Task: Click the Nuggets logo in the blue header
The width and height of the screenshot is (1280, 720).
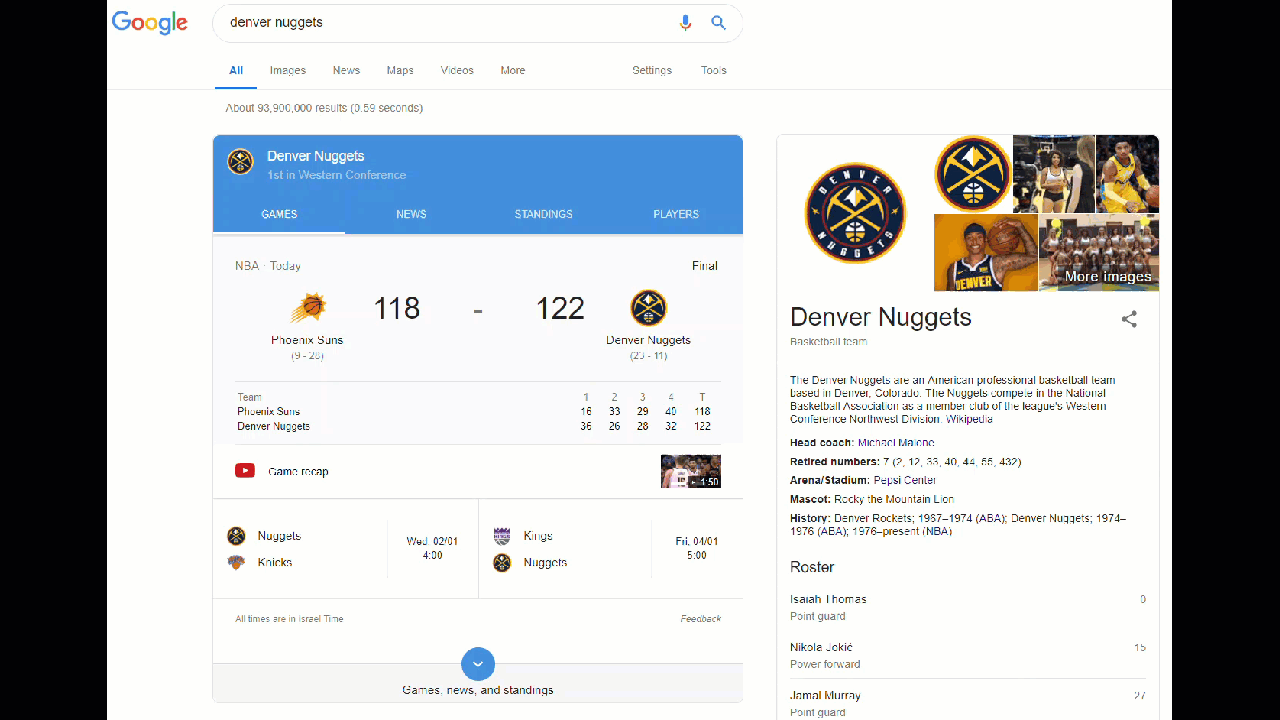Action: pyautogui.click(x=240, y=162)
